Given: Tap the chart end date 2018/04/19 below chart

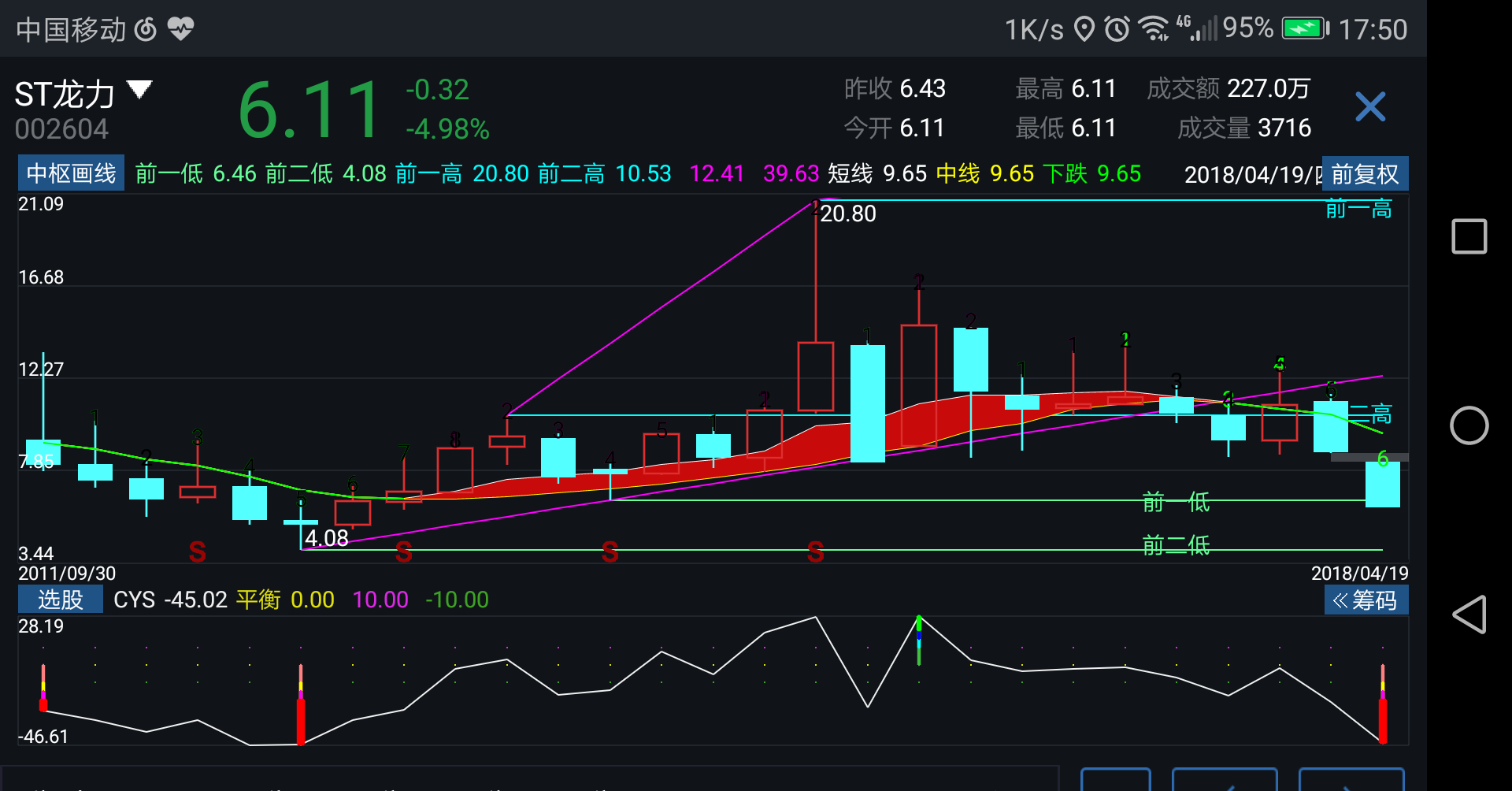Looking at the screenshot, I should (x=1359, y=574).
